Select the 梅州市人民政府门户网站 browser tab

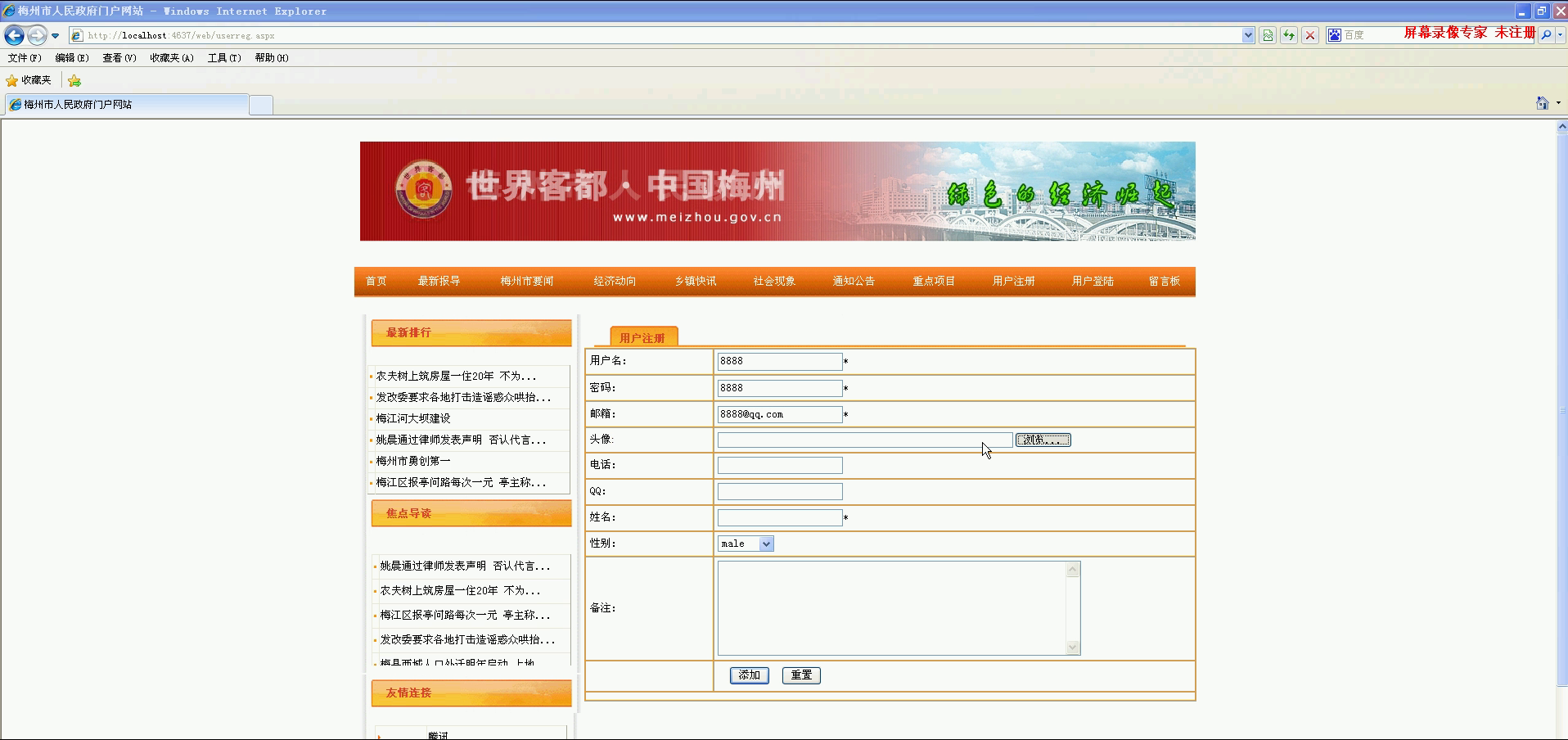[x=127, y=105]
